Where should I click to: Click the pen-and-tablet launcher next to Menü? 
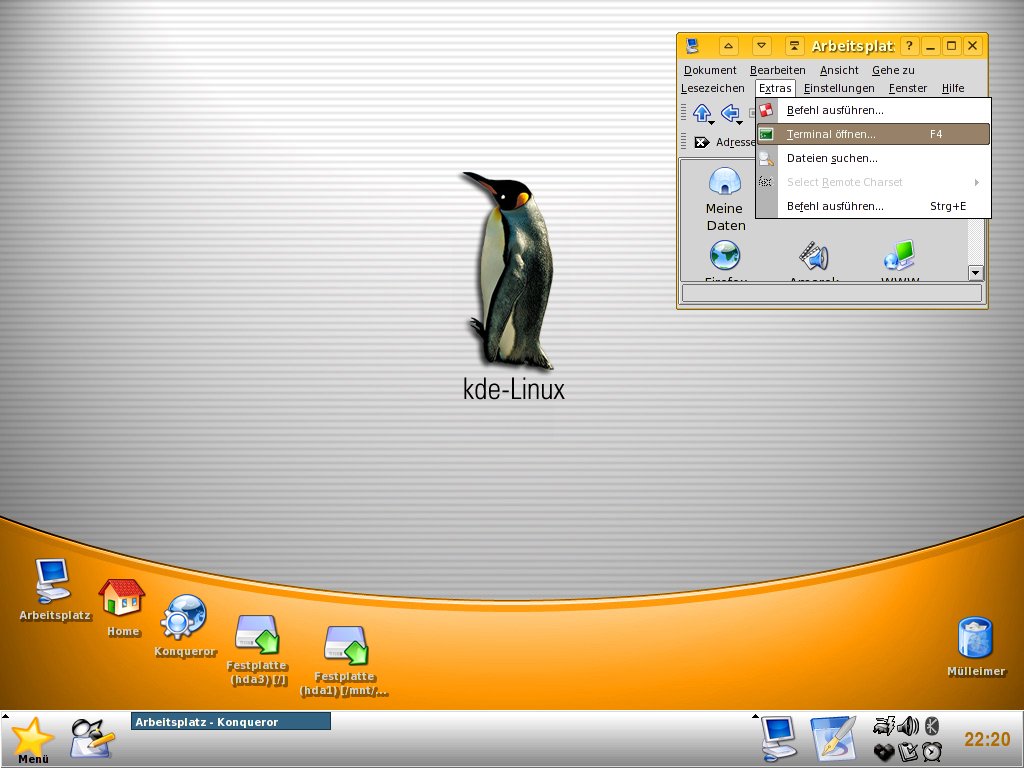pos(92,738)
